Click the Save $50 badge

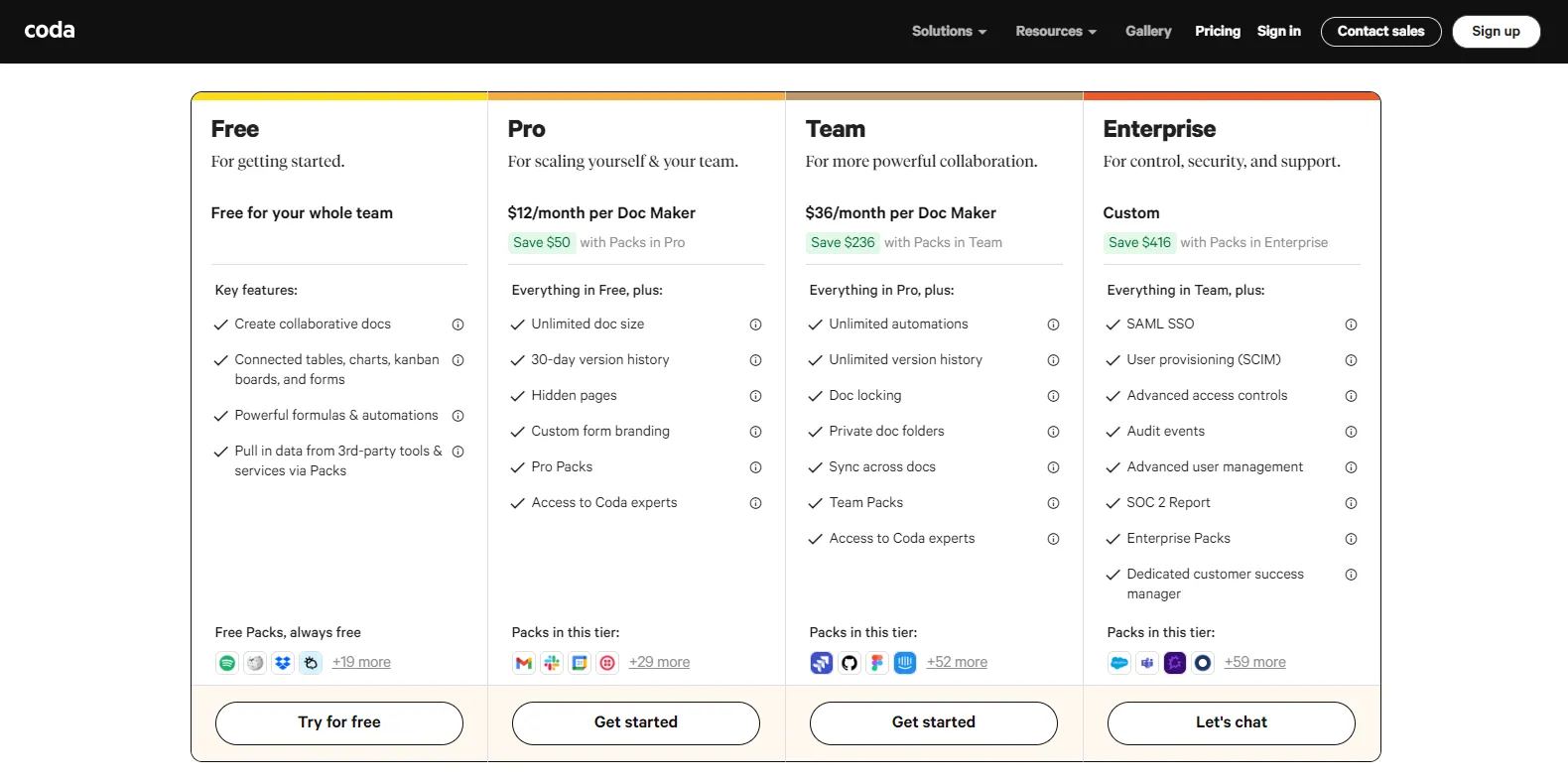542,243
